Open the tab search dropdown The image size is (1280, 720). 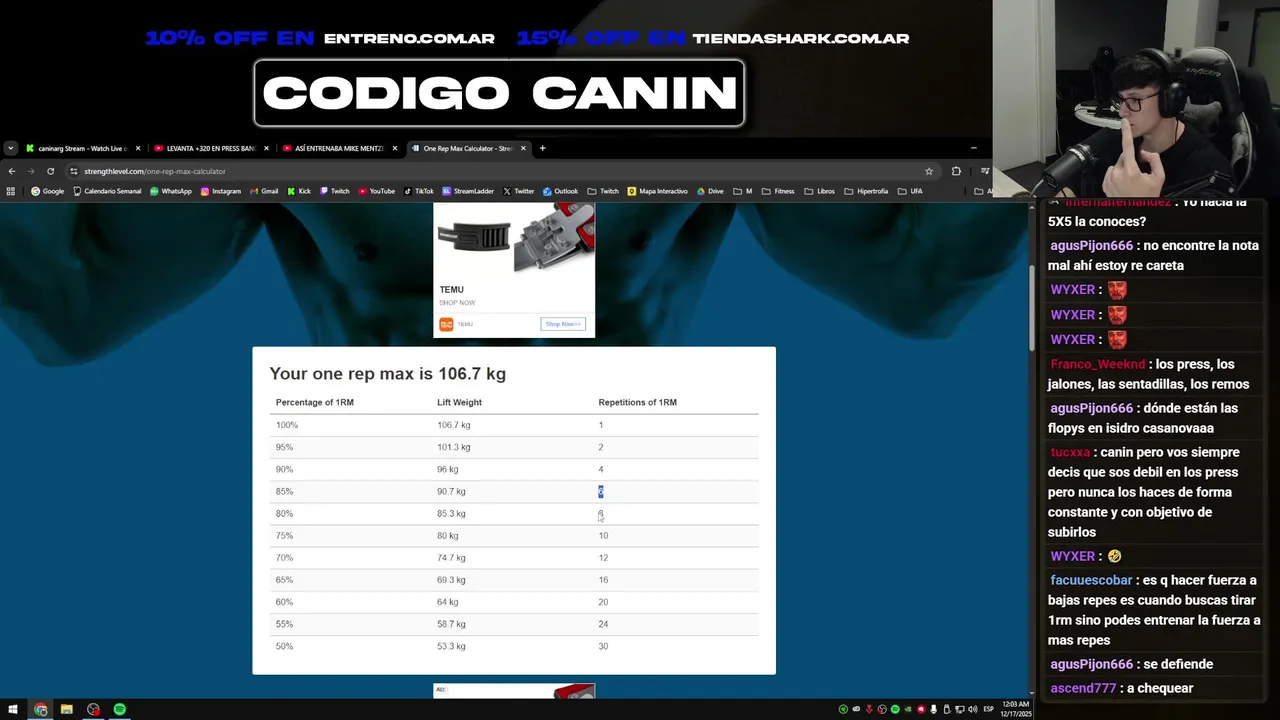10,148
